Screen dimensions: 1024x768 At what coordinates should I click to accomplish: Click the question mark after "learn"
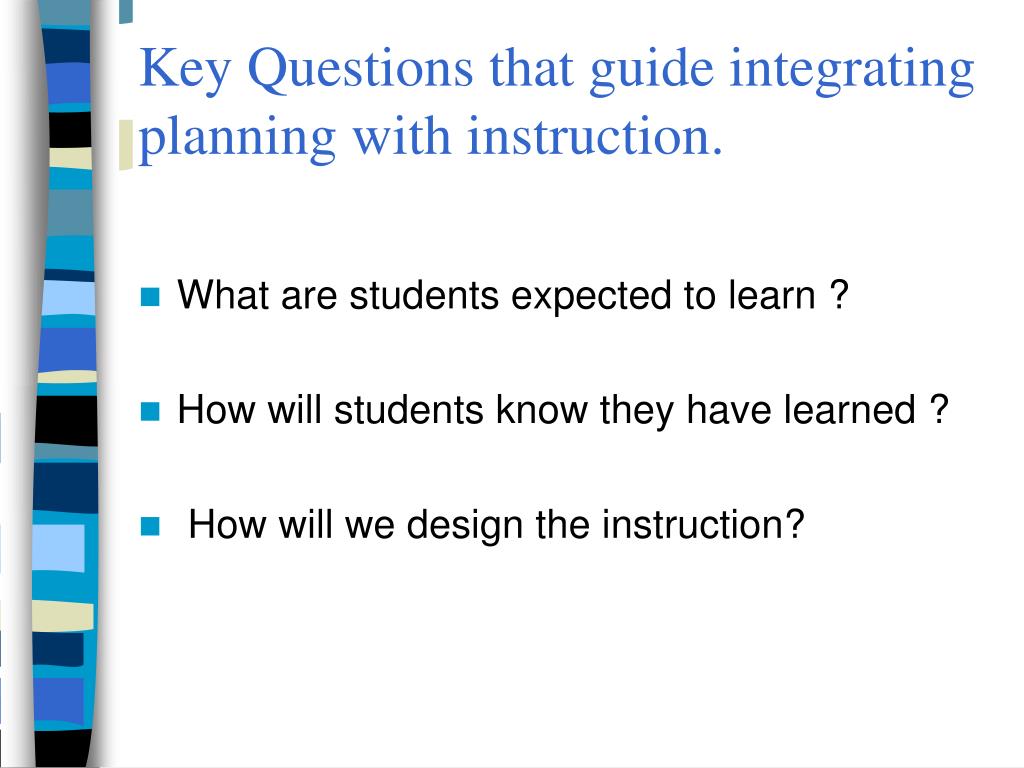point(839,296)
